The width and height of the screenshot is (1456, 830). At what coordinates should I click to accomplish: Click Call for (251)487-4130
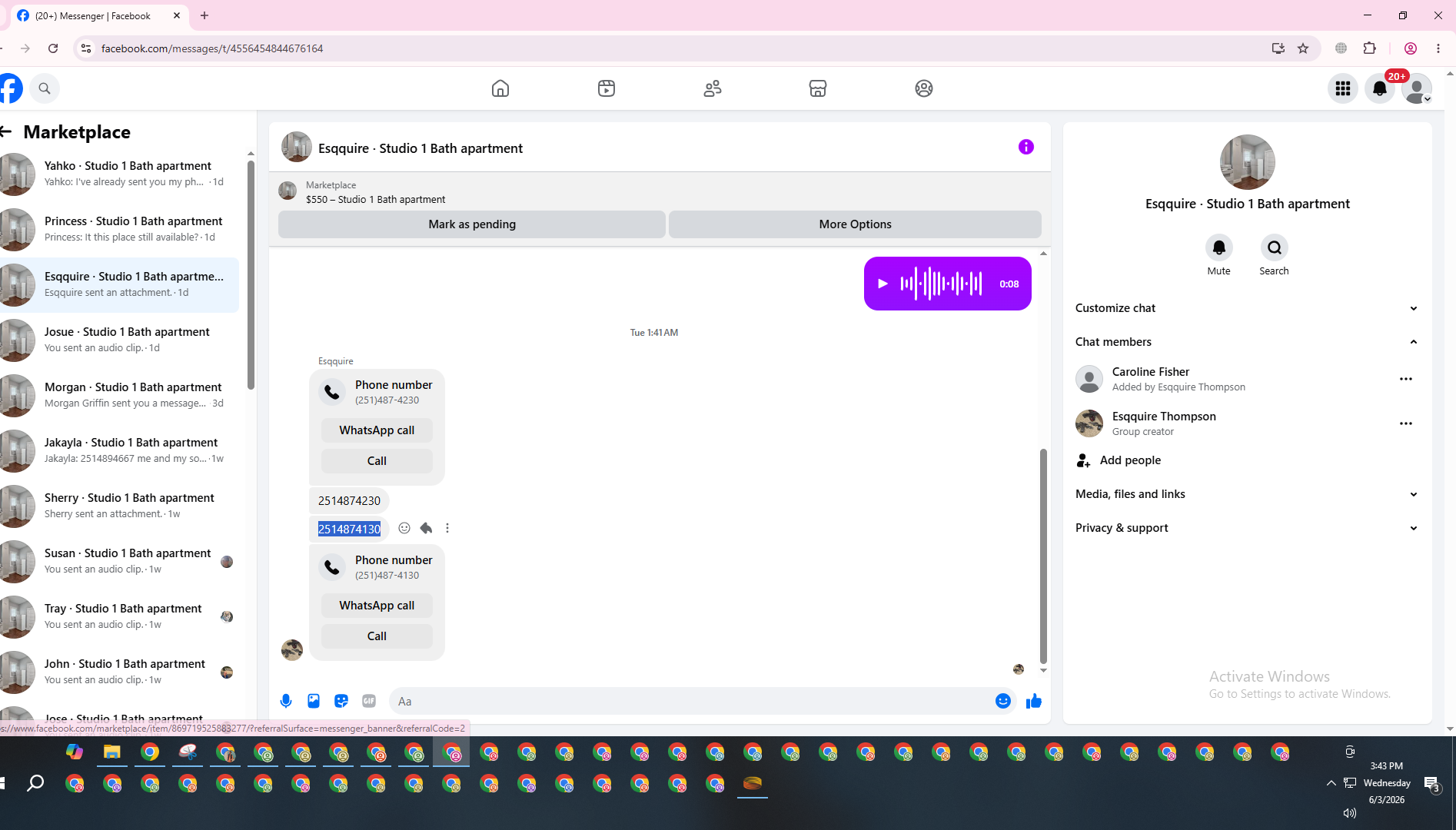[x=377, y=636]
